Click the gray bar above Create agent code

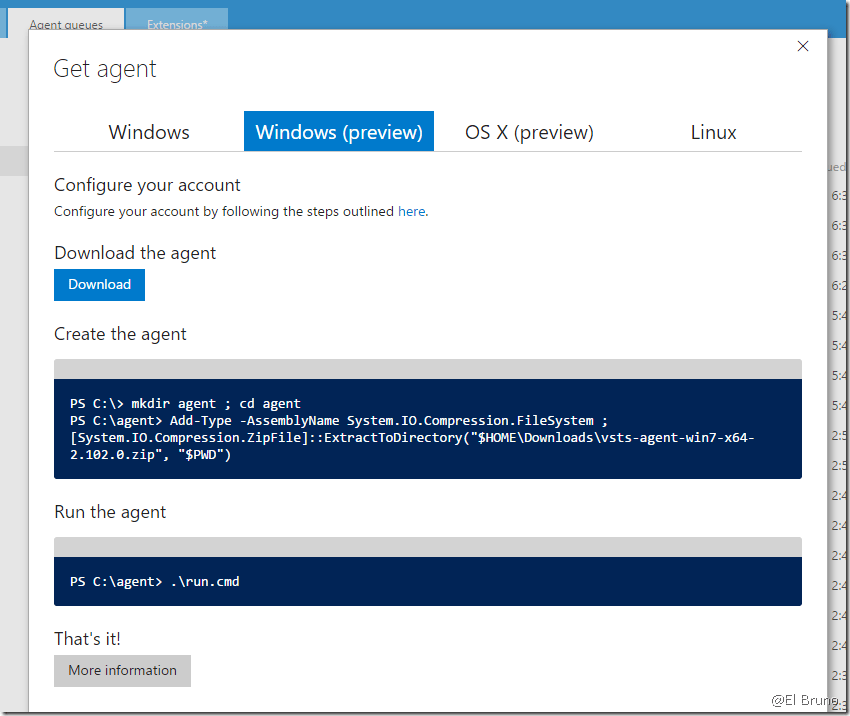coord(427,368)
